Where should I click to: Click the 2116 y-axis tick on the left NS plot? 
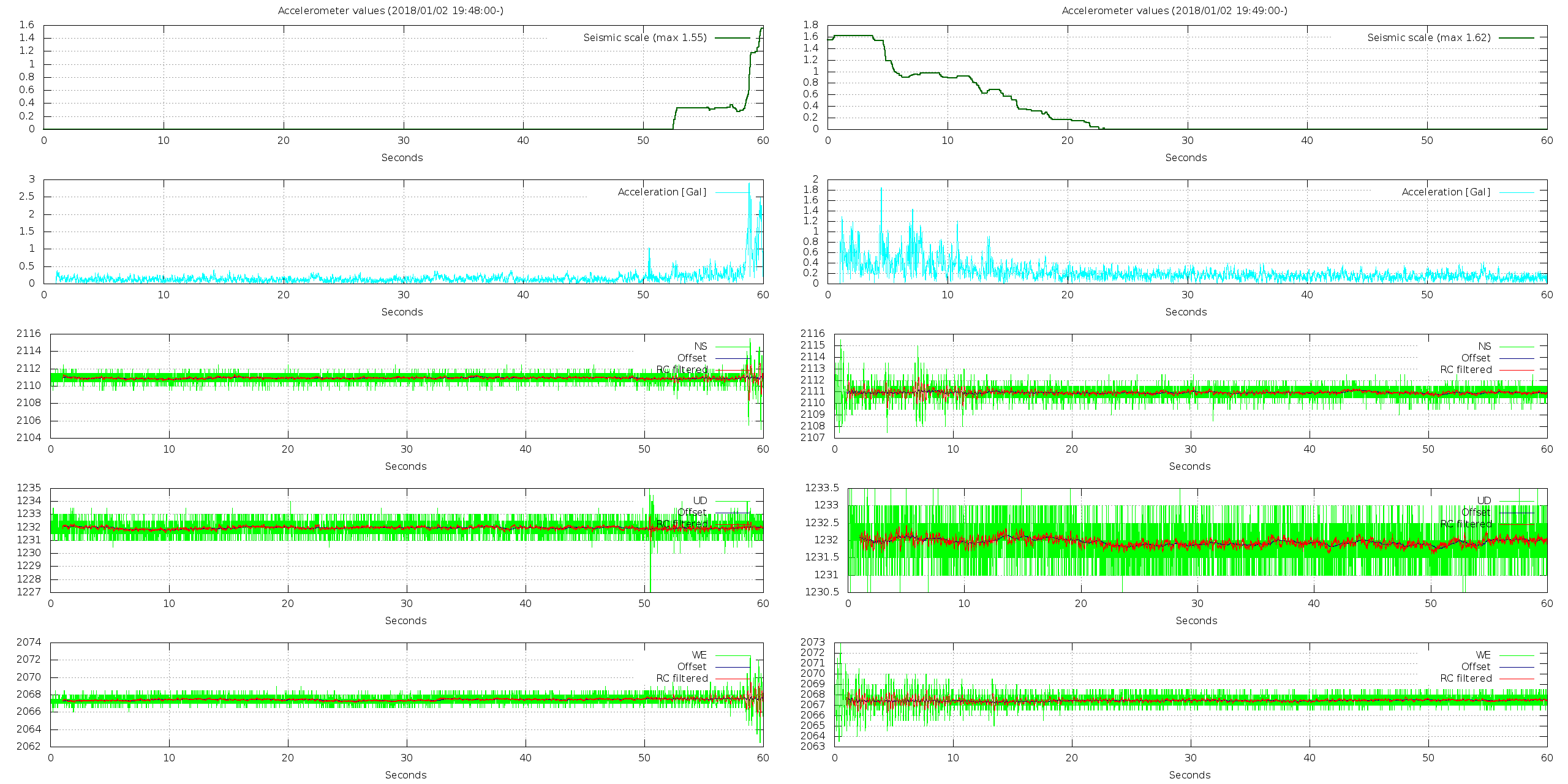(29, 333)
